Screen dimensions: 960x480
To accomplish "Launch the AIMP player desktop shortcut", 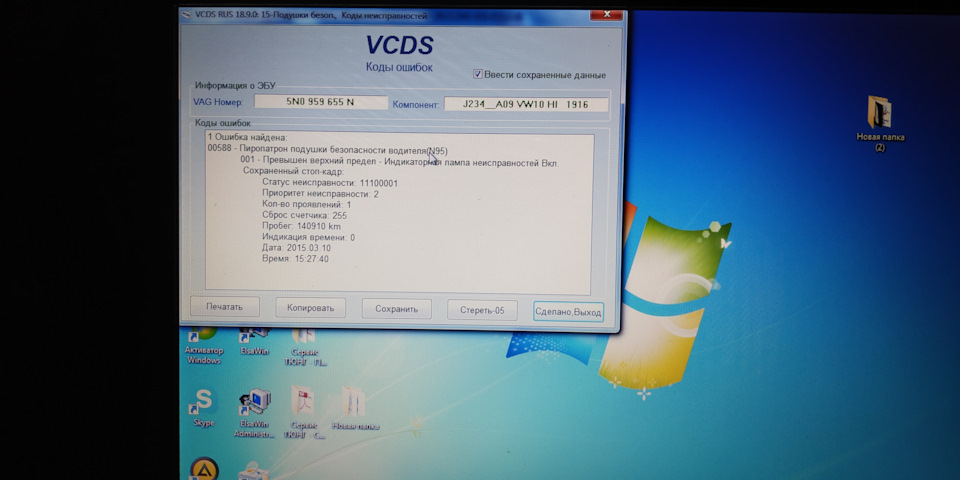I will click(x=204, y=470).
